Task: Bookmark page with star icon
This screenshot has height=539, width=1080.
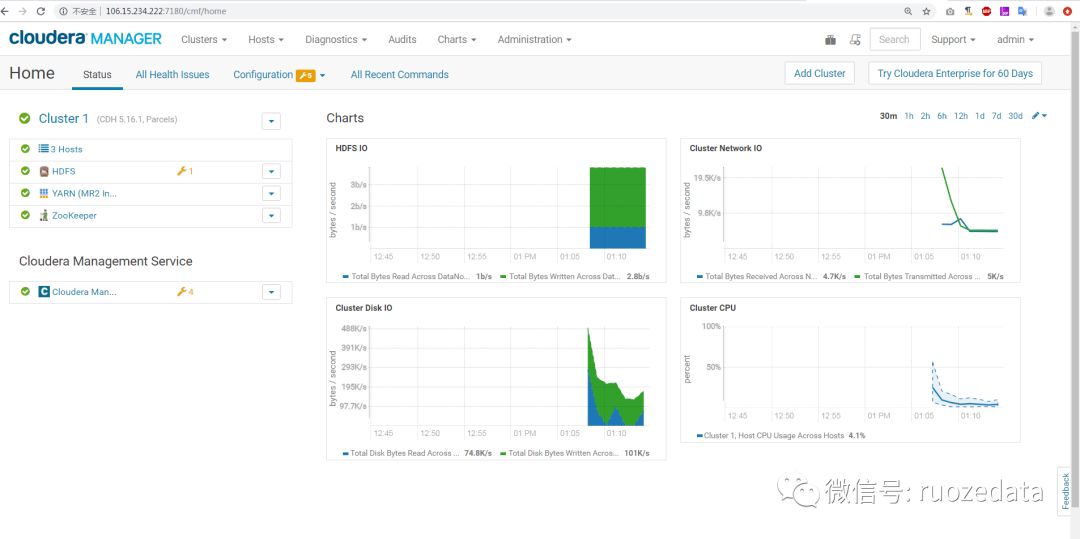Action: click(x=926, y=11)
